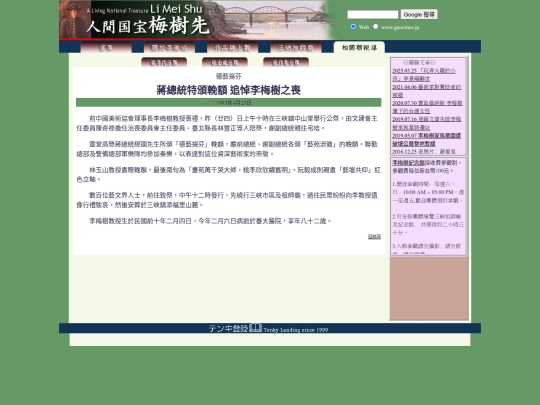Open the 李梅樹紀念館 link in sidebar

(408, 163)
